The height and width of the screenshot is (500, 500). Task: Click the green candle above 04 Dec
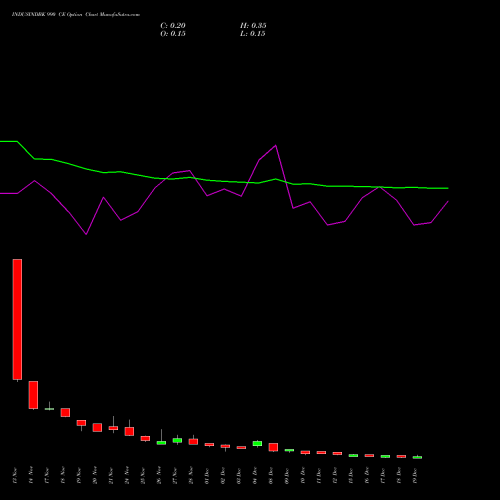tap(257, 443)
